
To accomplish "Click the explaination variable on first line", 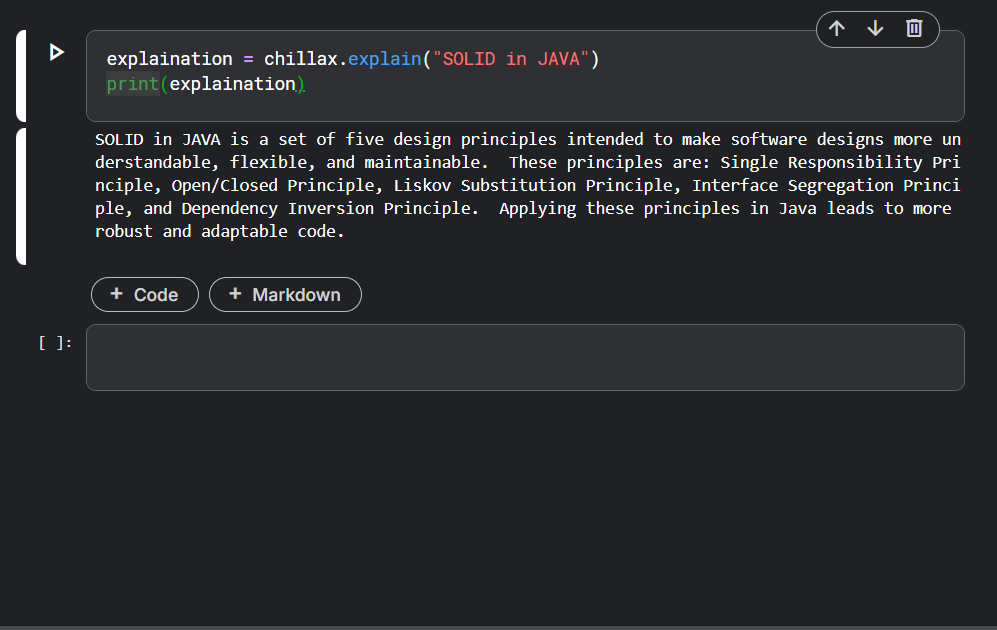I will tap(169, 59).
